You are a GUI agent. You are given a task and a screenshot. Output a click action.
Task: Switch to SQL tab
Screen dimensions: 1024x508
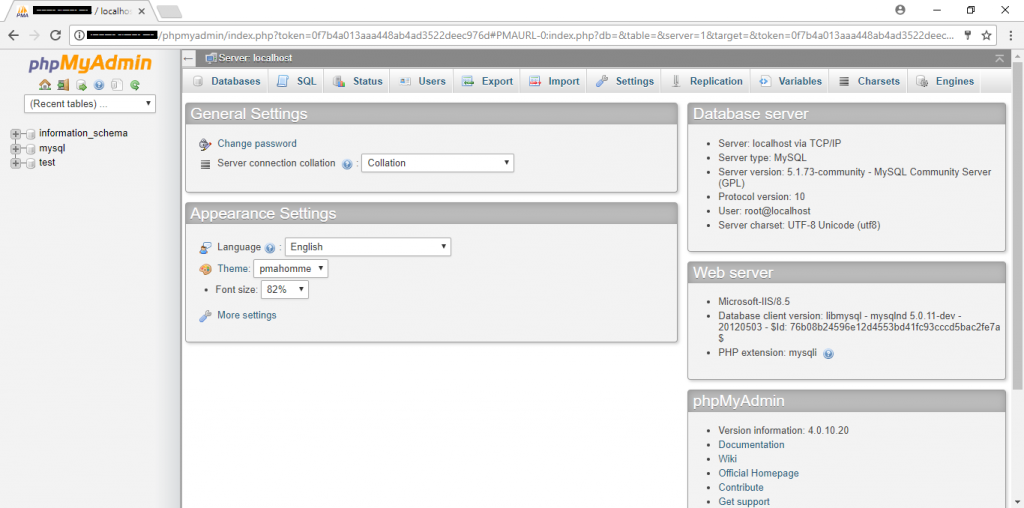click(296, 82)
